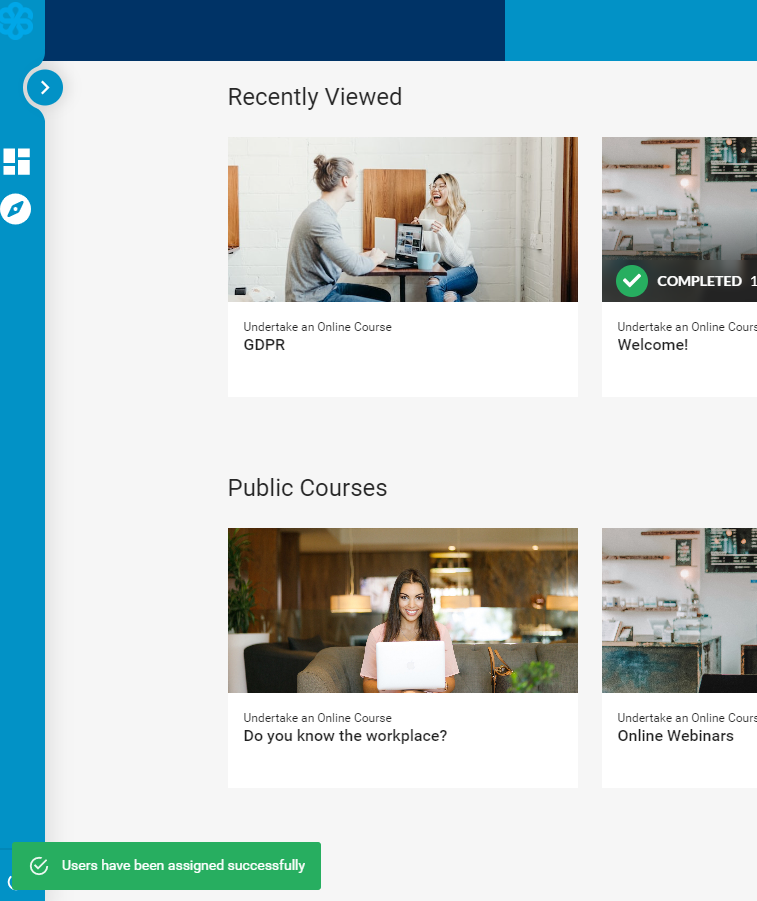Select the Welcome! course title
This screenshot has height=901, width=757.
[652, 345]
